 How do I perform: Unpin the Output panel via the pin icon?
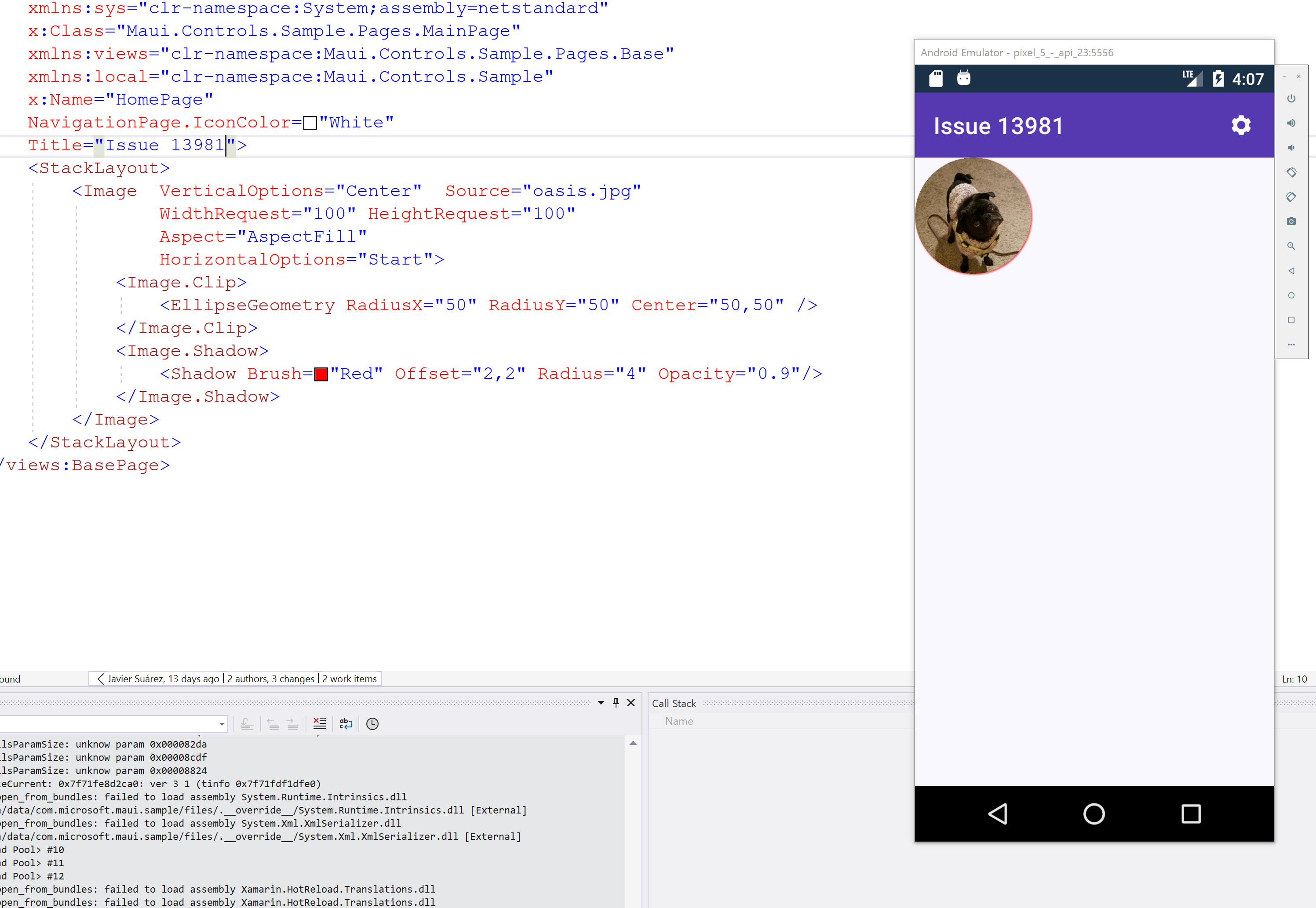[x=615, y=703]
